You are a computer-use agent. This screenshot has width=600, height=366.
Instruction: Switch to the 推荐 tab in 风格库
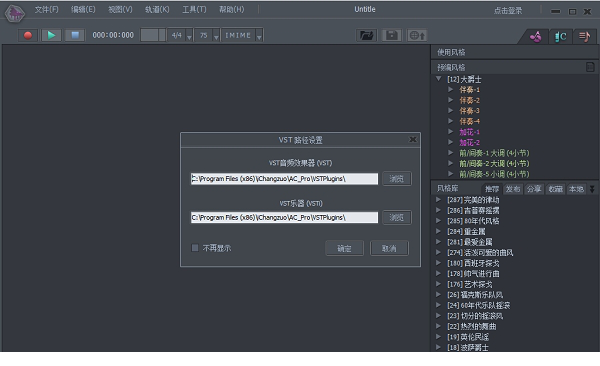[492, 189]
